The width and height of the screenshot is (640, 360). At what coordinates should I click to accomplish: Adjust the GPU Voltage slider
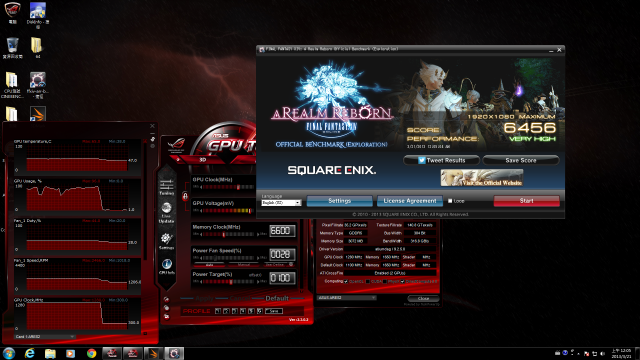click(x=228, y=211)
